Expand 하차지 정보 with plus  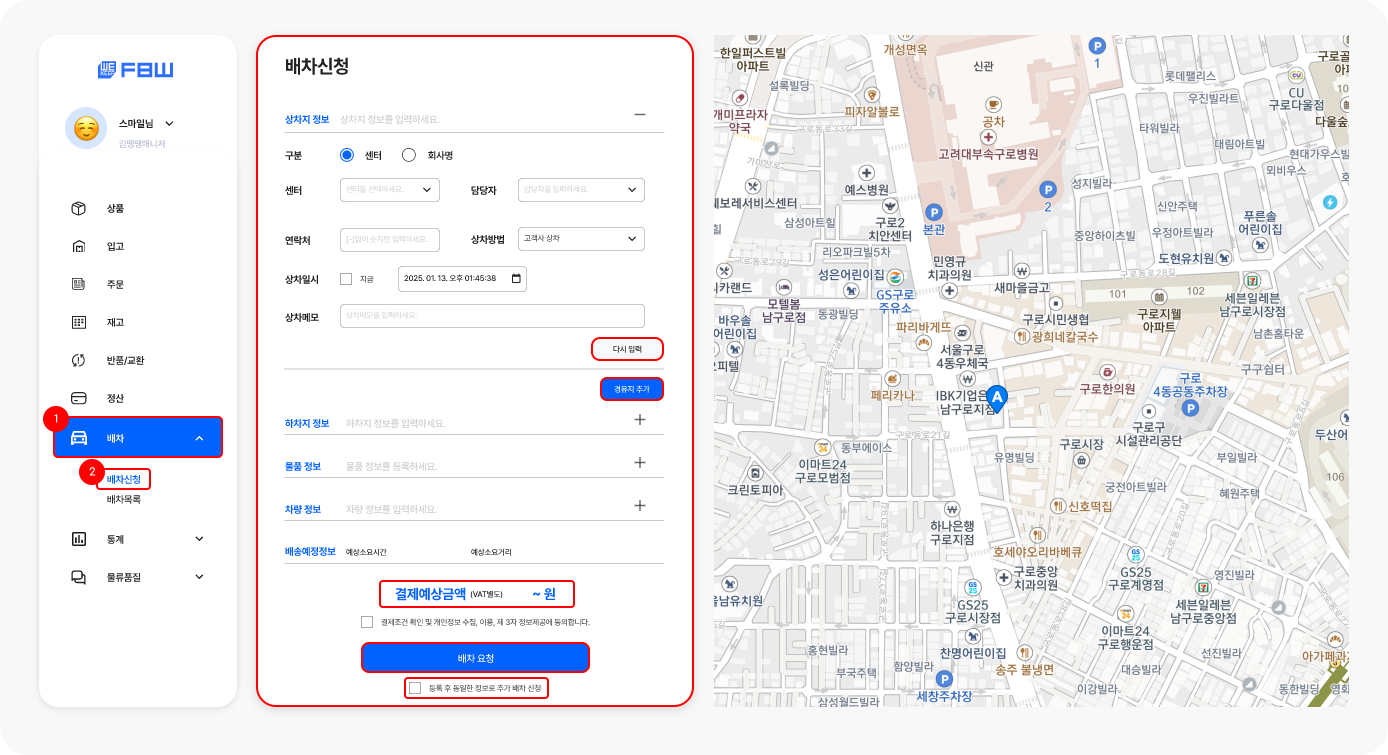click(640, 420)
